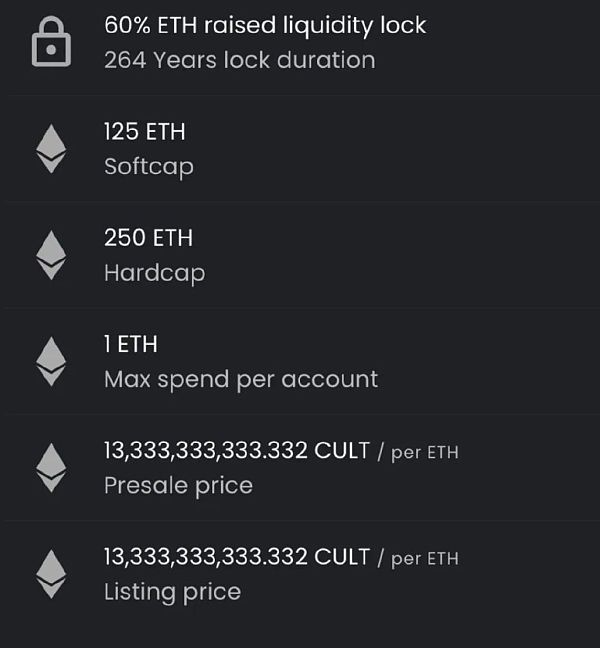Click the Hardcap label
Image resolution: width=600 pixels, height=648 pixels.
[155, 273]
